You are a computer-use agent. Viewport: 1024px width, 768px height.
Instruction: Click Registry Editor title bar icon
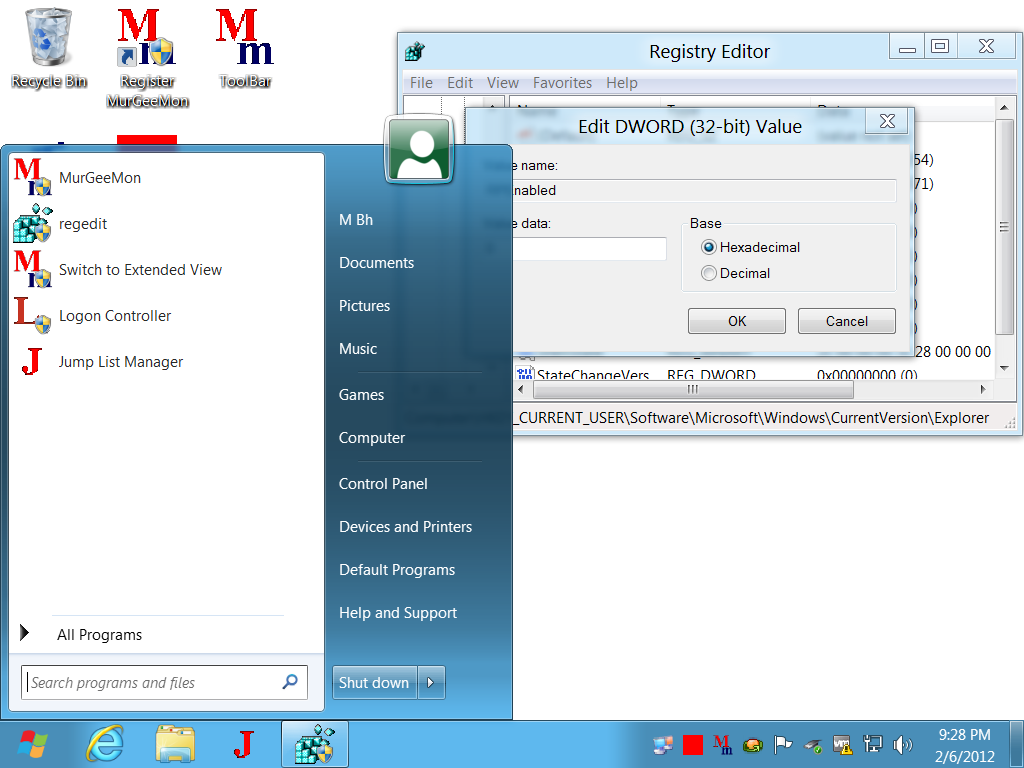click(415, 52)
